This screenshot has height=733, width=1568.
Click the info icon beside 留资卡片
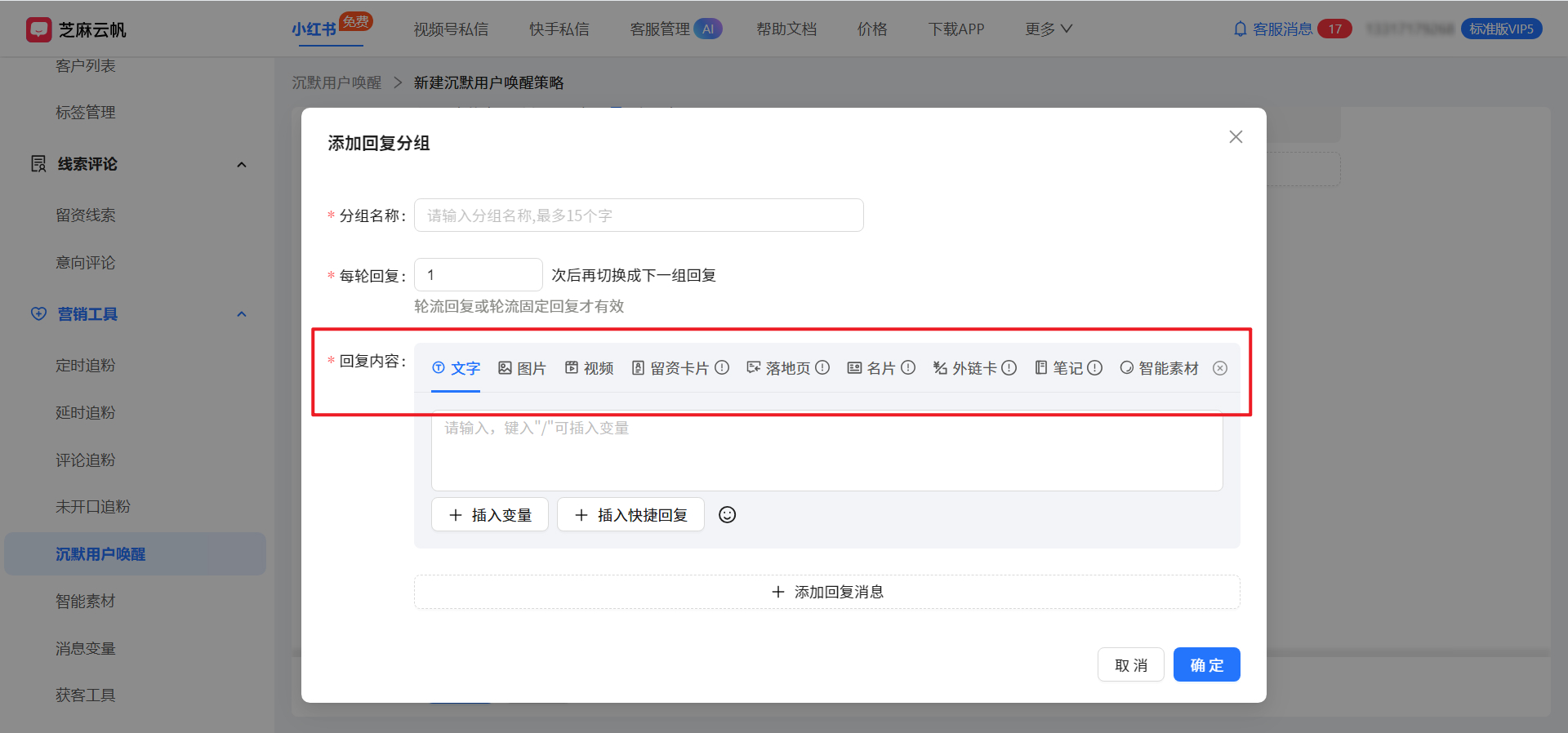(722, 367)
